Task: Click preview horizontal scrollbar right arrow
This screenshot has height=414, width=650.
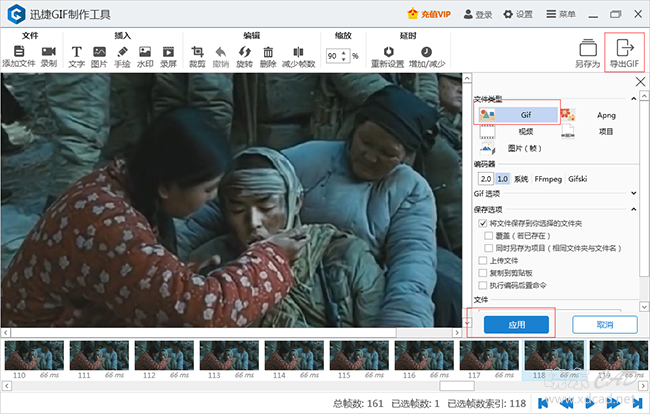Action: point(457,333)
